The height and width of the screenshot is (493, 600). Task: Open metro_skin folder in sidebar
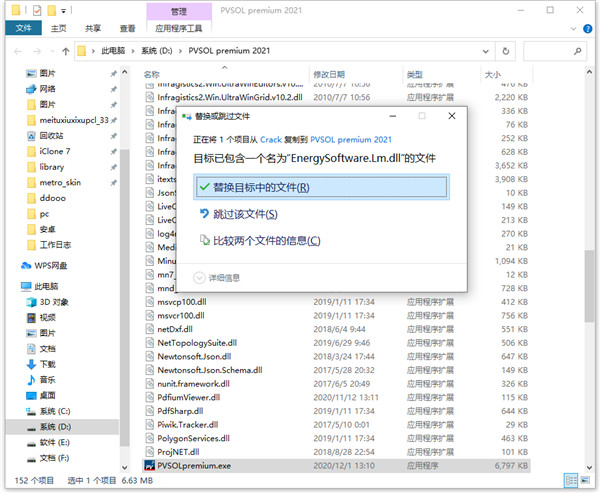pyautogui.click(x=60, y=183)
